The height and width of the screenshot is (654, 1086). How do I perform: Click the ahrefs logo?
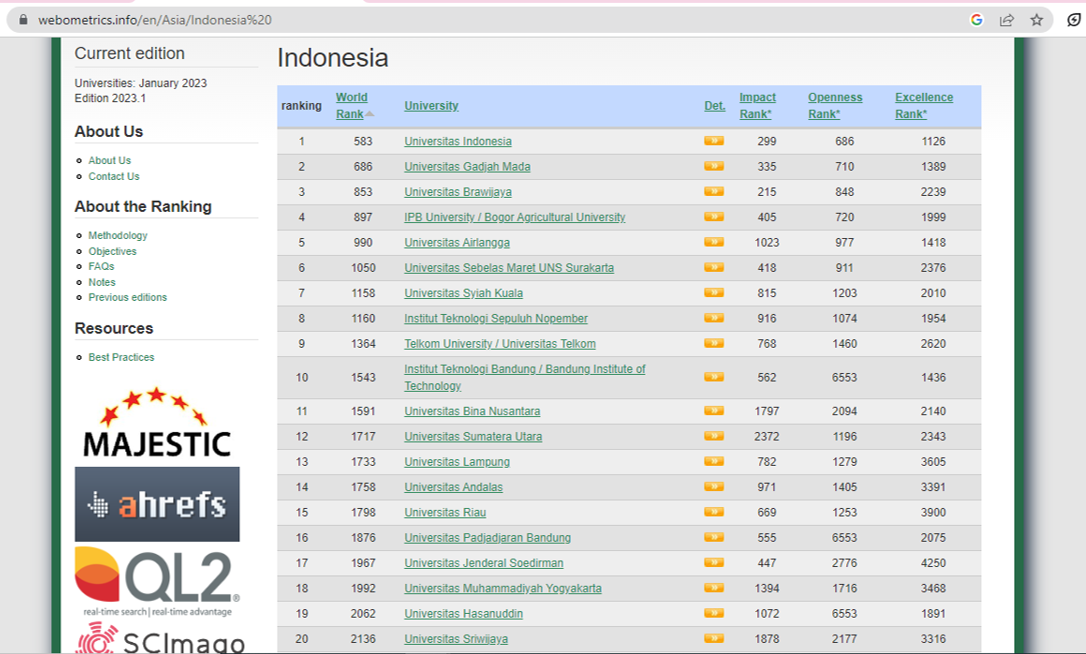[x=157, y=504]
